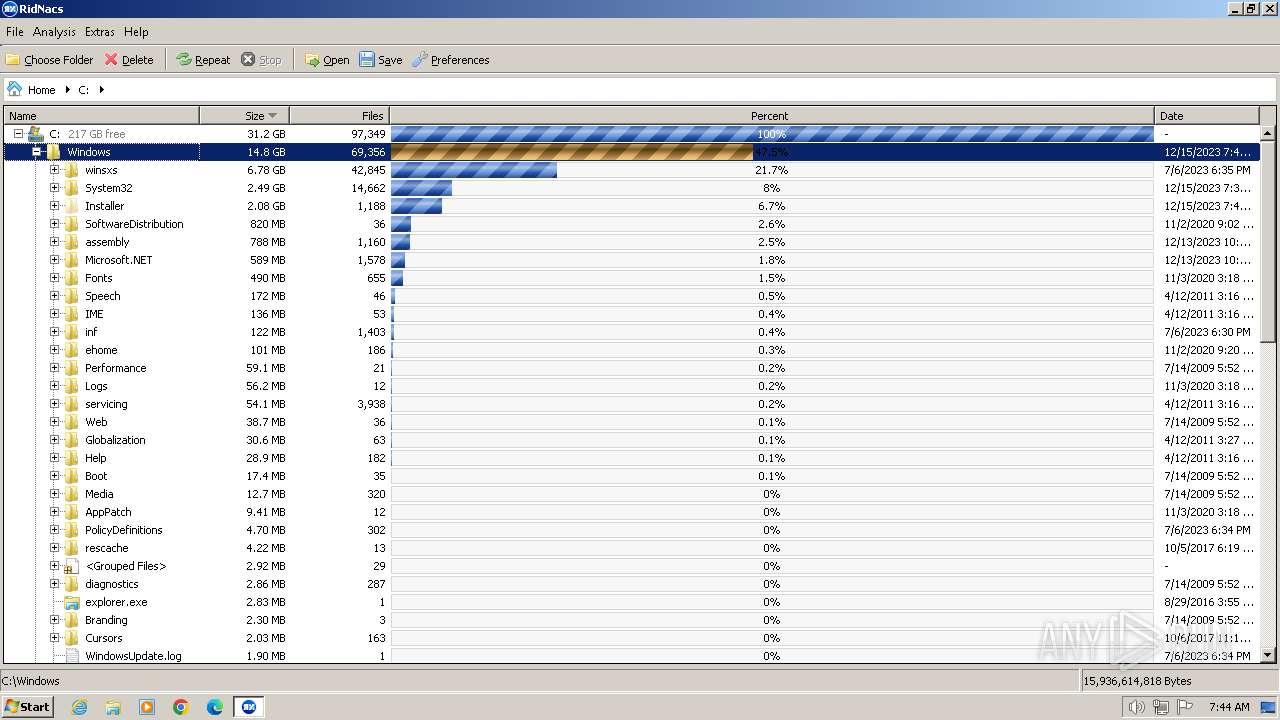The width and height of the screenshot is (1280, 720).
Task: Expand the assembly folder node
Action: [x=54, y=242]
